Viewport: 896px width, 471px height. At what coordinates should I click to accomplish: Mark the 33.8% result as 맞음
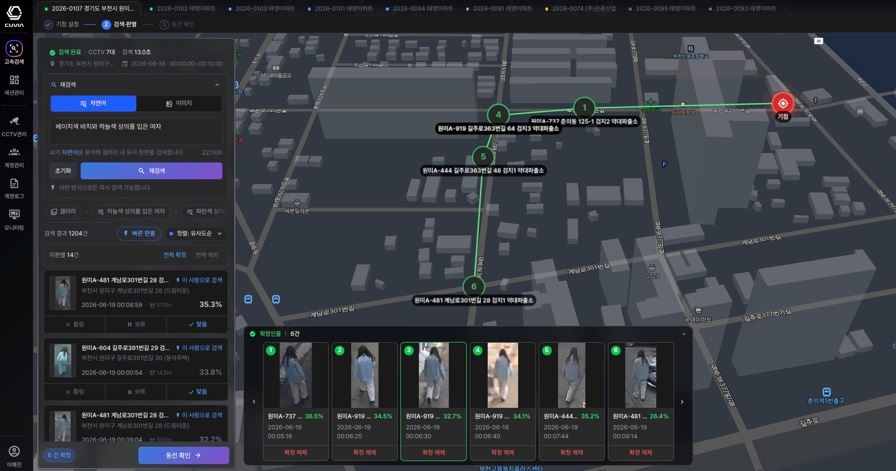coord(197,392)
